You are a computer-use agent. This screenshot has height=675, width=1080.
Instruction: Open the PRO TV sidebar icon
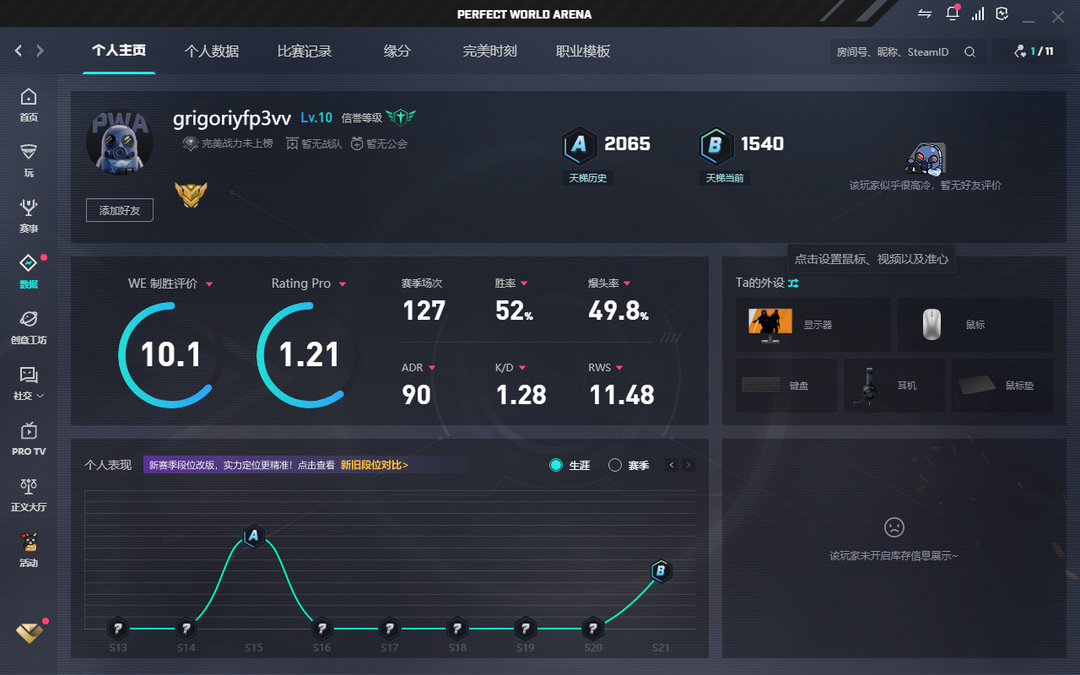click(x=28, y=432)
